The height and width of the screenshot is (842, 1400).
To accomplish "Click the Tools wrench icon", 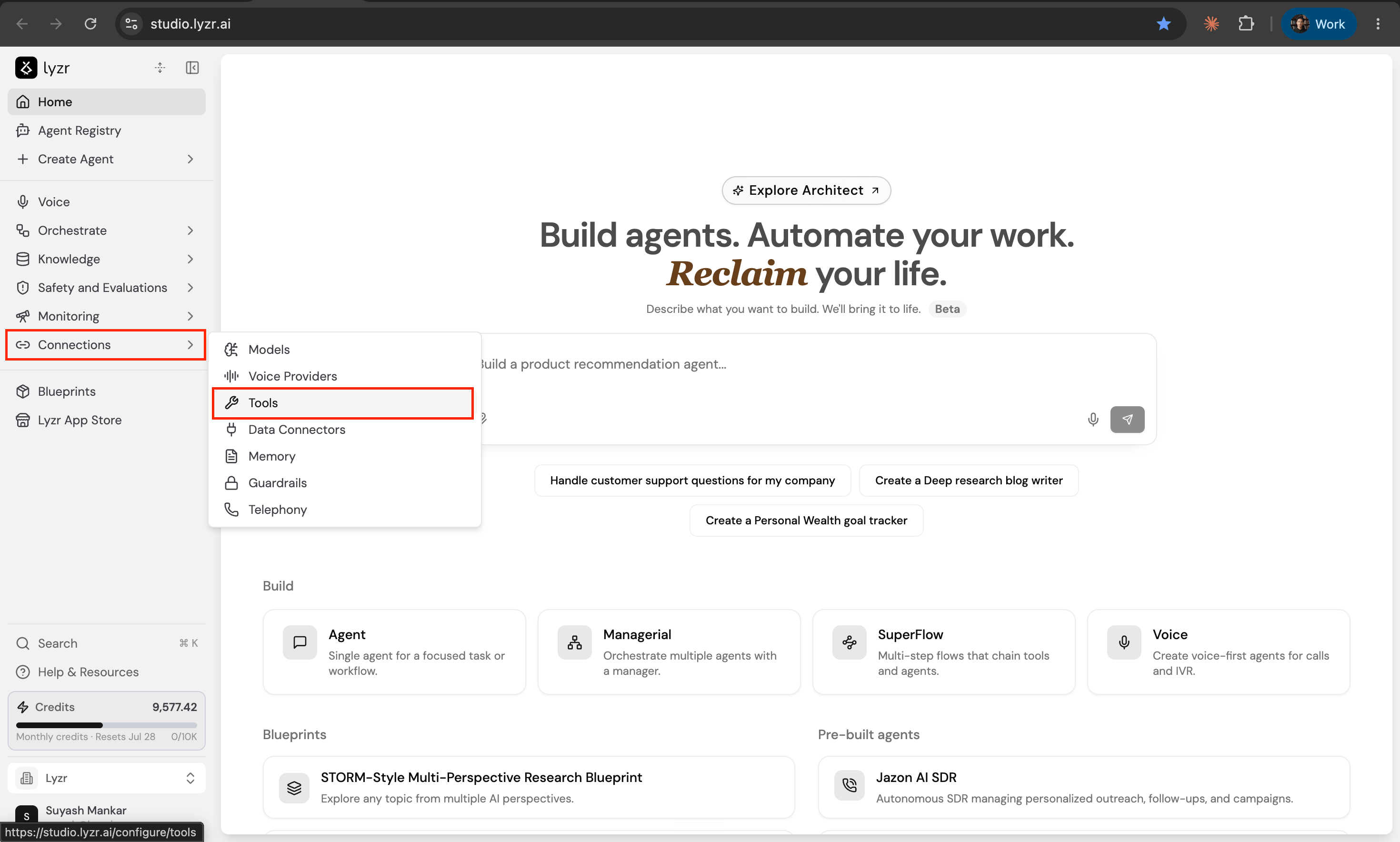I will click(x=231, y=403).
